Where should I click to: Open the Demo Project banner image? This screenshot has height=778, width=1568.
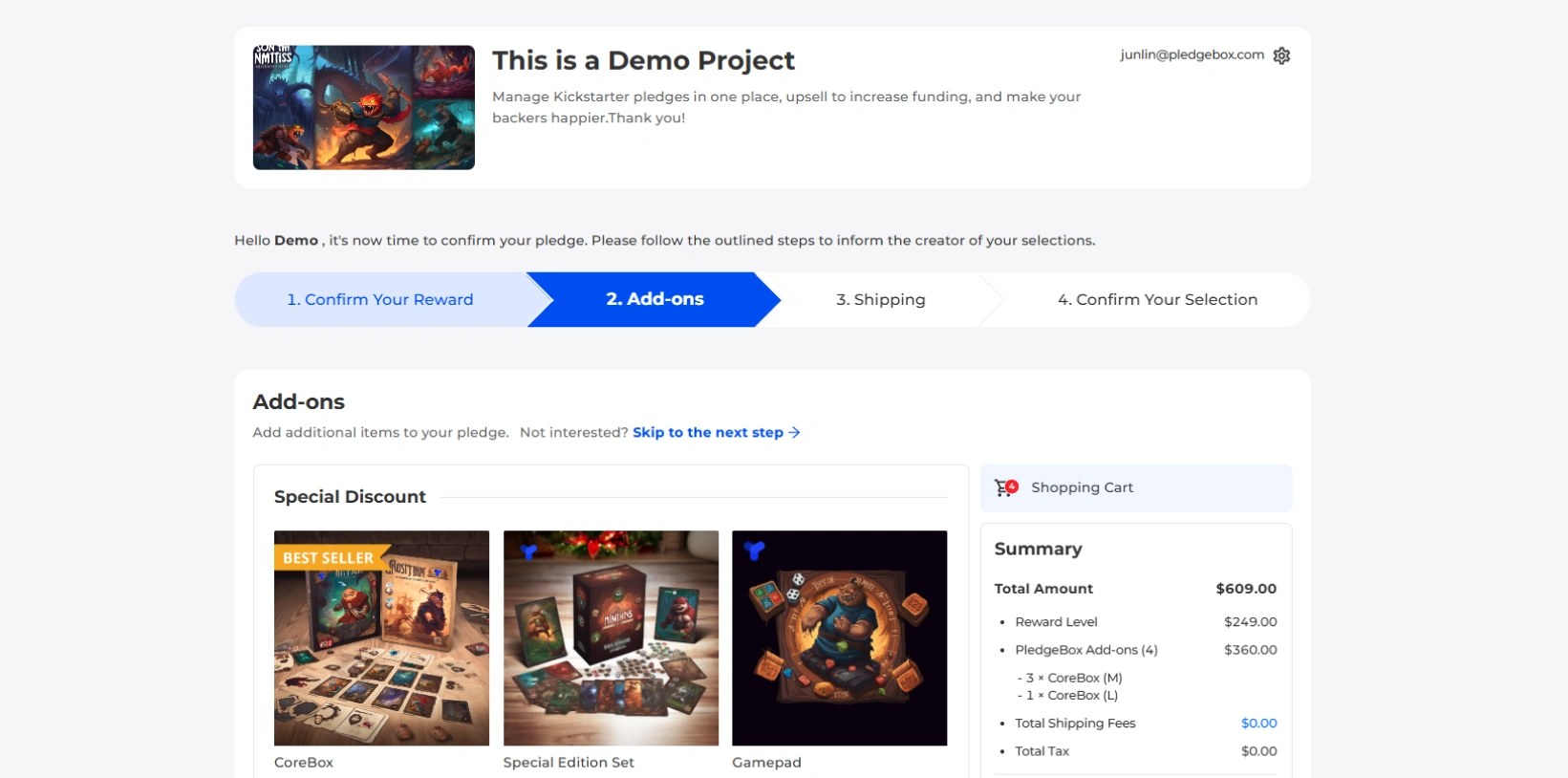(x=364, y=108)
